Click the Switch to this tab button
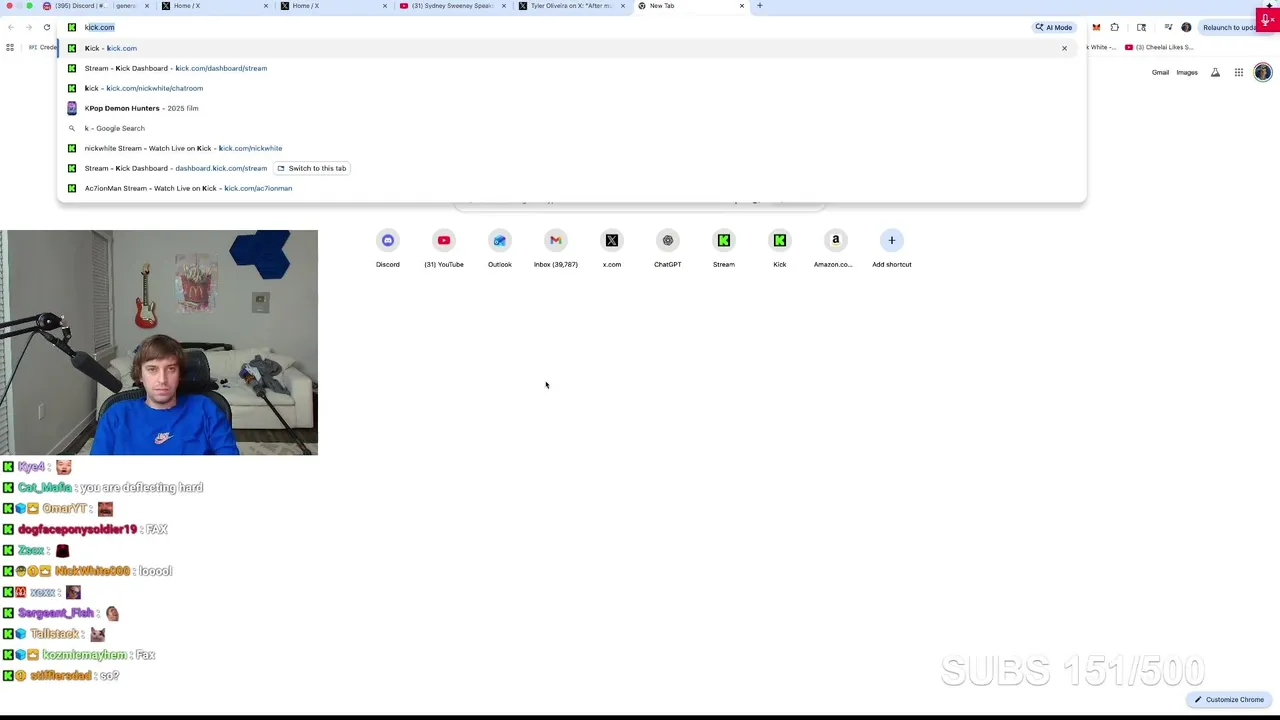1280x720 pixels. tap(312, 168)
